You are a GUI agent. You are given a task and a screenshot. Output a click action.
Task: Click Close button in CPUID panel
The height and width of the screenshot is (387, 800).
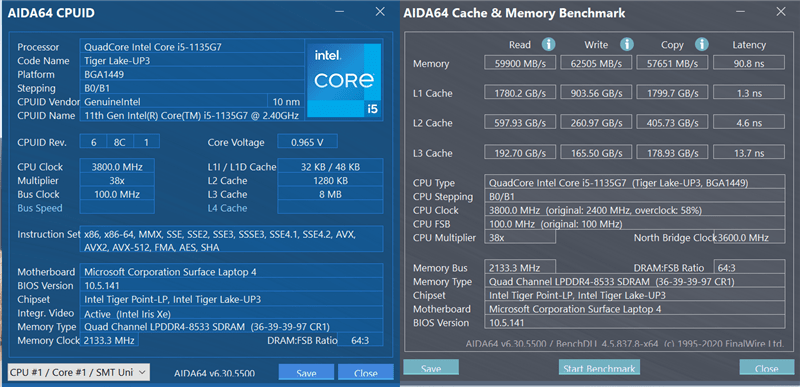365,372
